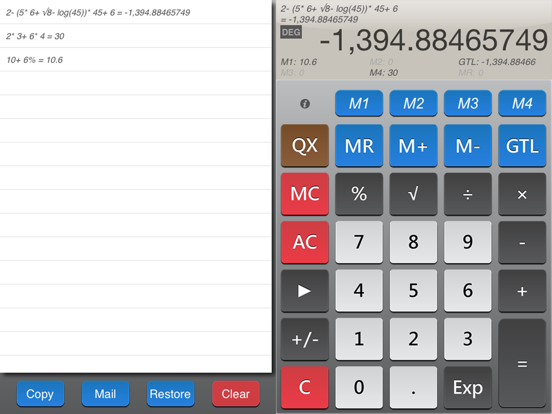Tap number key 3
552x414 pixels.
click(468, 339)
